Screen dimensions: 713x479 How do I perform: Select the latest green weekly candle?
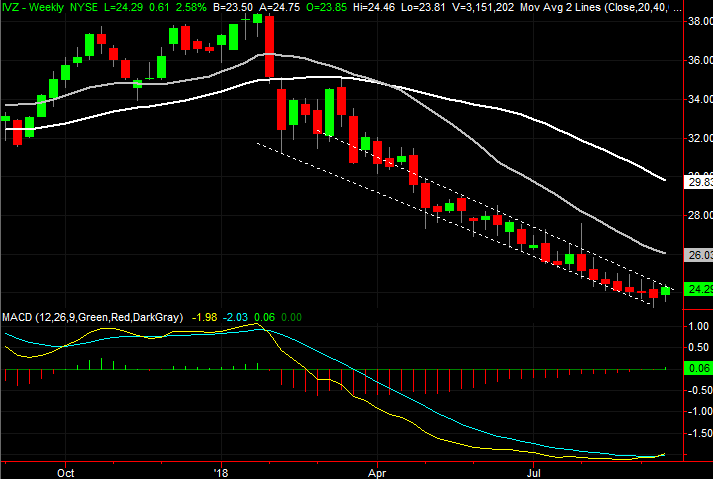[x=667, y=291]
